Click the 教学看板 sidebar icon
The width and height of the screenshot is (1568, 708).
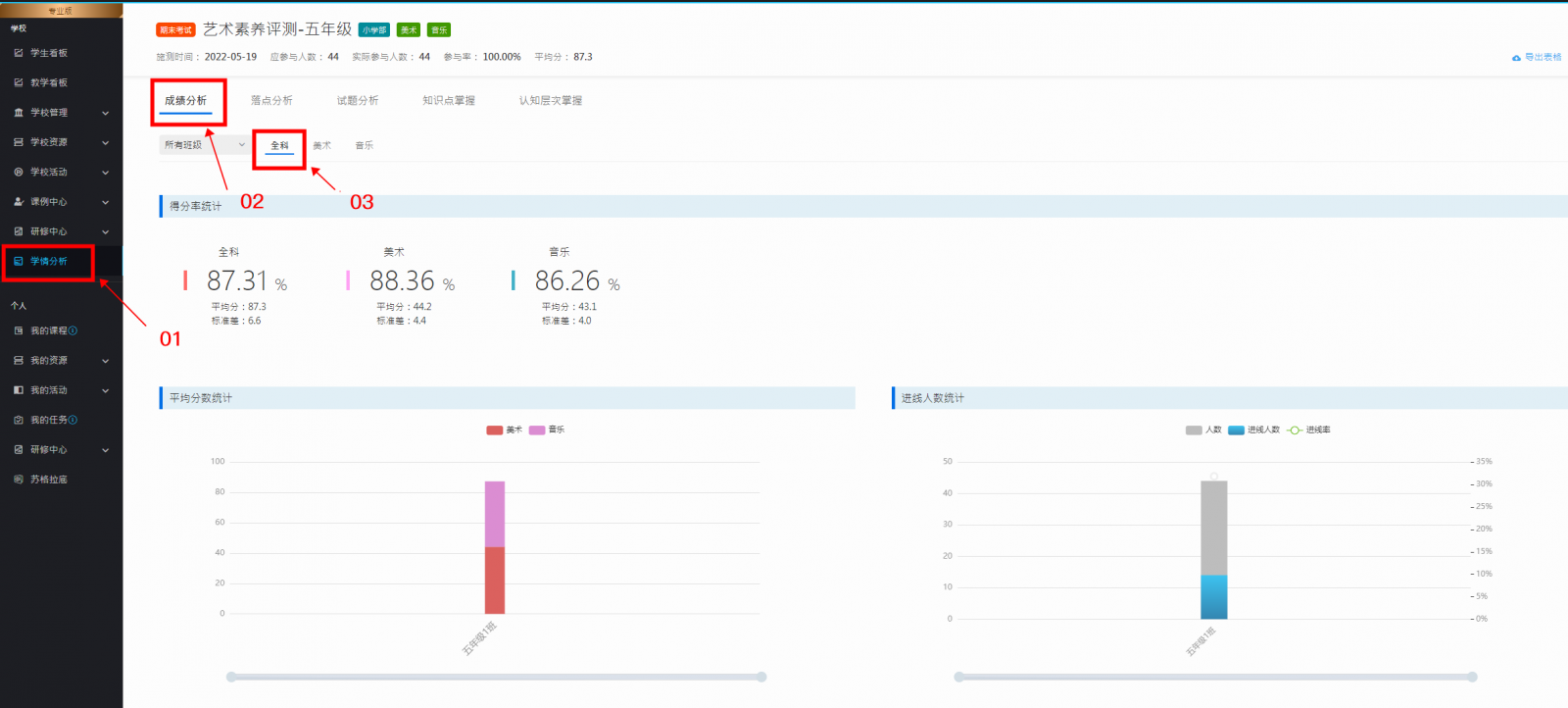coord(19,82)
